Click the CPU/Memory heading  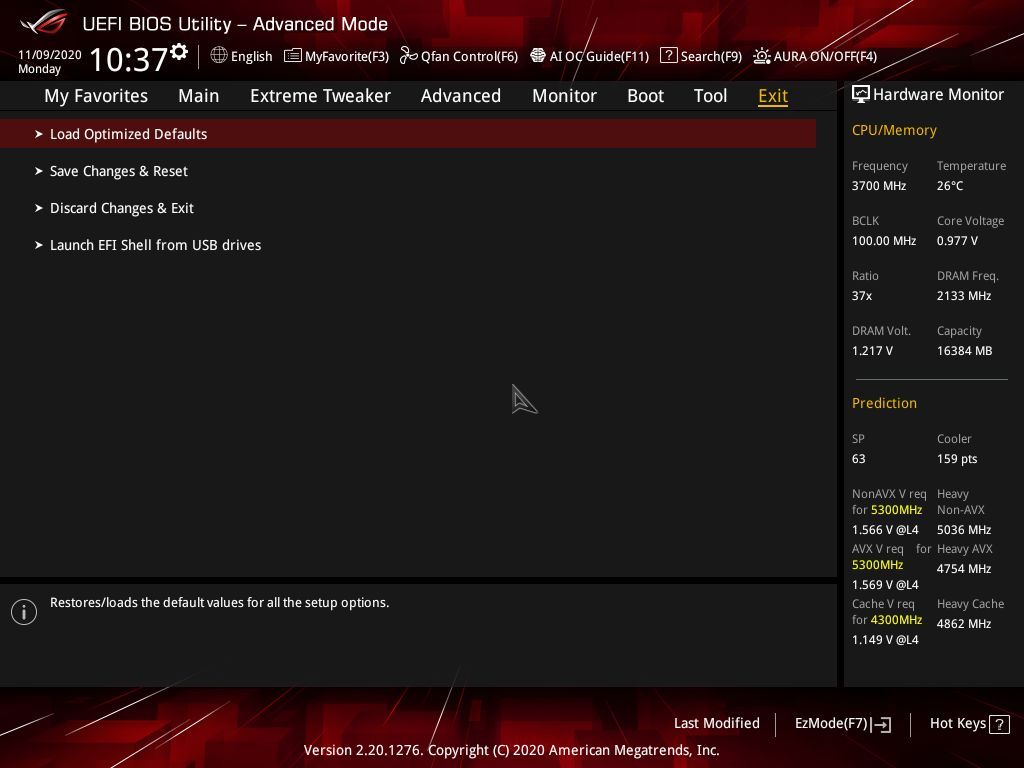[894, 131]
